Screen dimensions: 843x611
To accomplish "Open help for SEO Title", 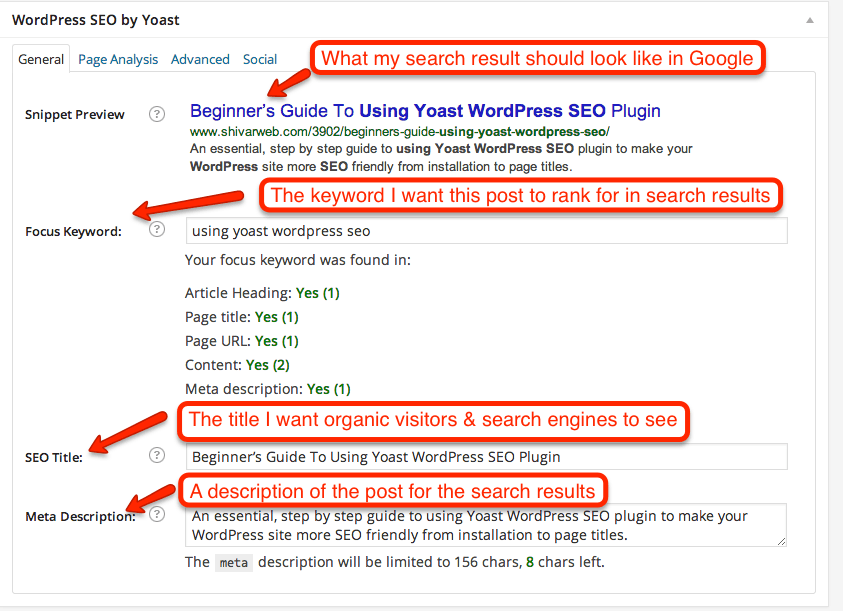I will (157, 455).
